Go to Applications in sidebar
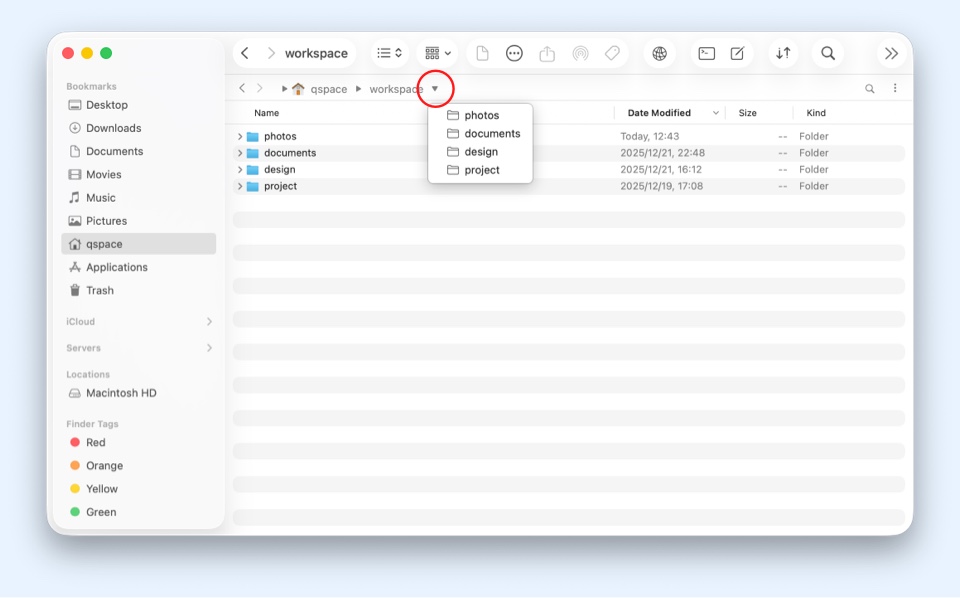This screenshot has height=598, width=960. pos(116,267)
